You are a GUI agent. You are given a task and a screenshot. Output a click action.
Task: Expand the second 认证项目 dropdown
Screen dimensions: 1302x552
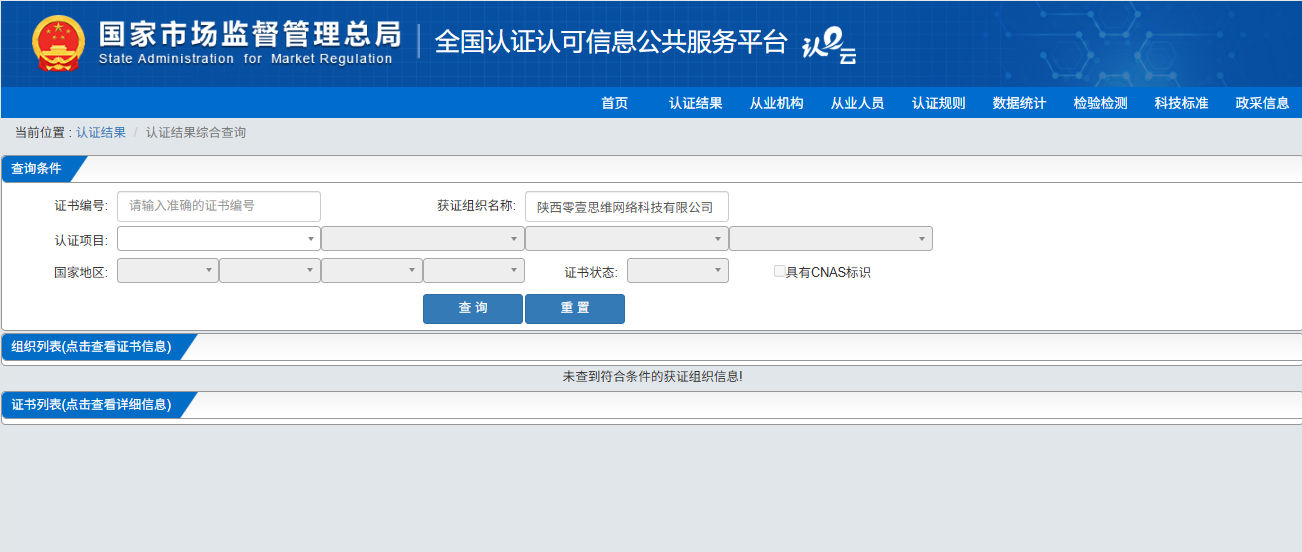point(423,239)
